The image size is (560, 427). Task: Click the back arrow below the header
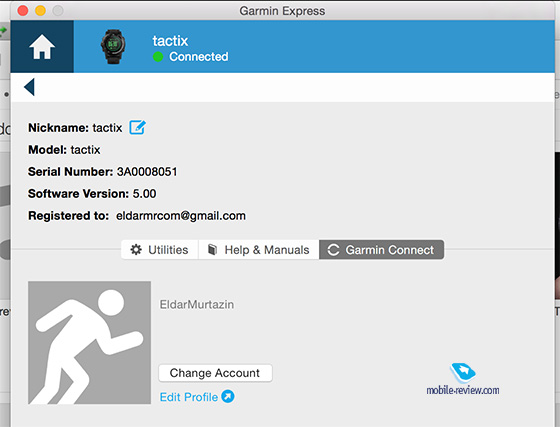click(29, 87)
